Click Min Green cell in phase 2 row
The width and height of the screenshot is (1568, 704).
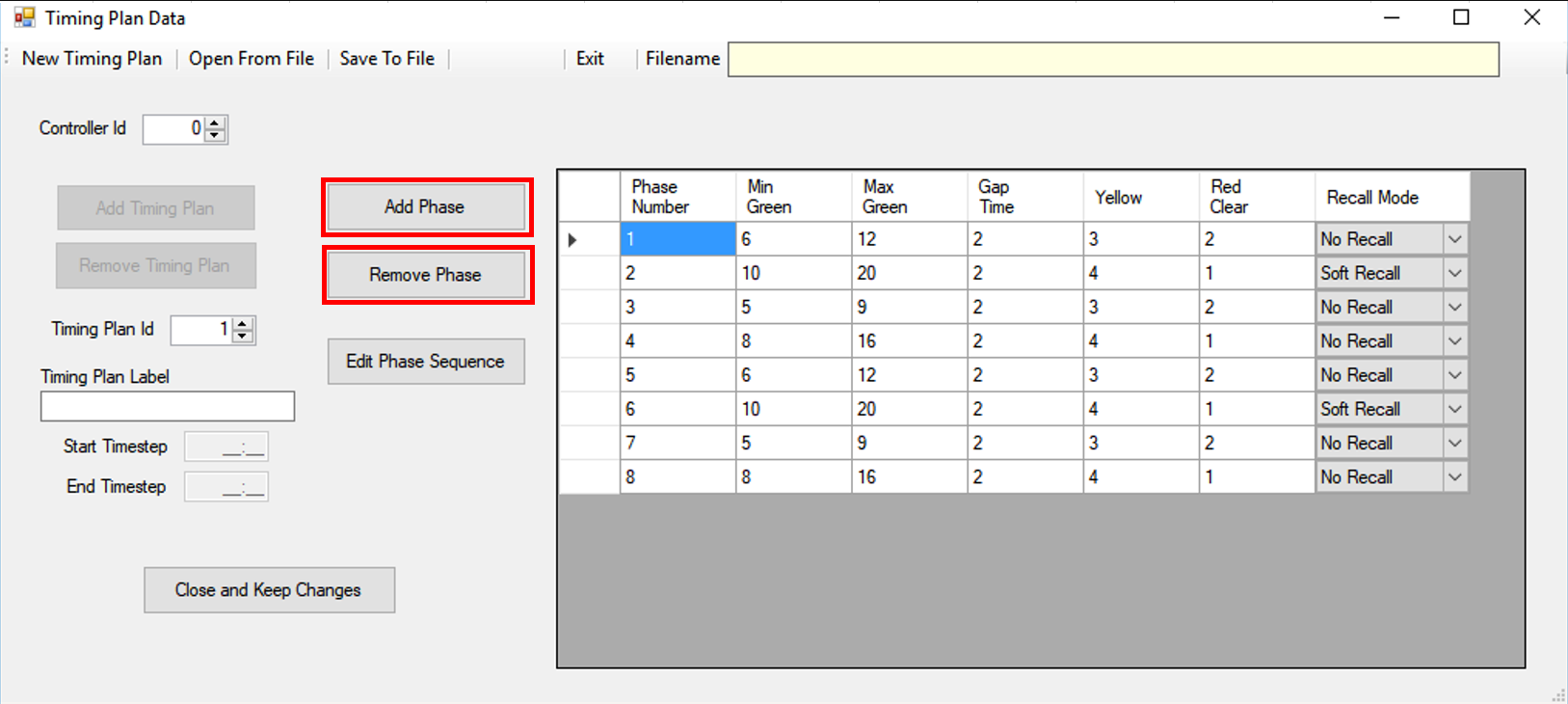click(793, 273)
